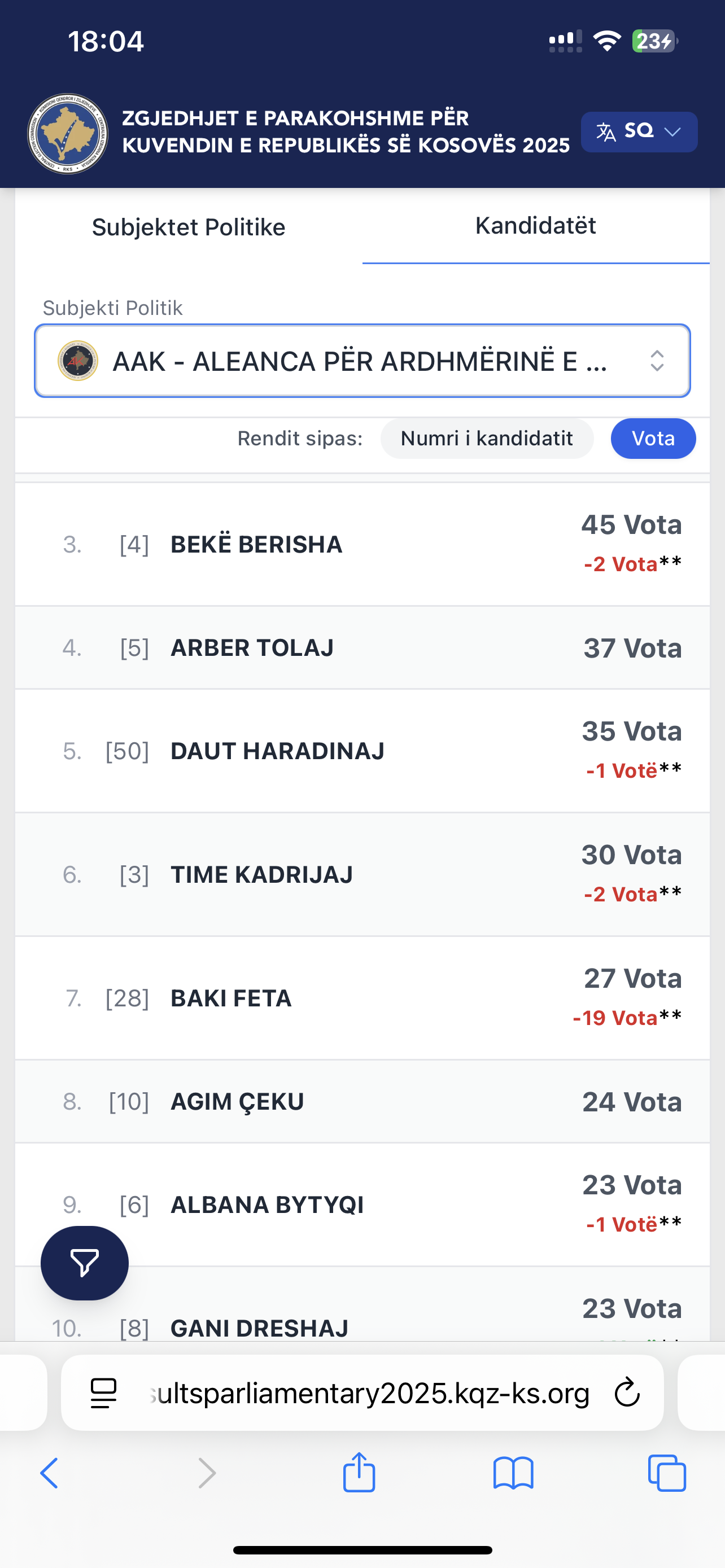Reload the page with the refresh icon
This screenshot has height=1568, width=725.
[626, 1392]
